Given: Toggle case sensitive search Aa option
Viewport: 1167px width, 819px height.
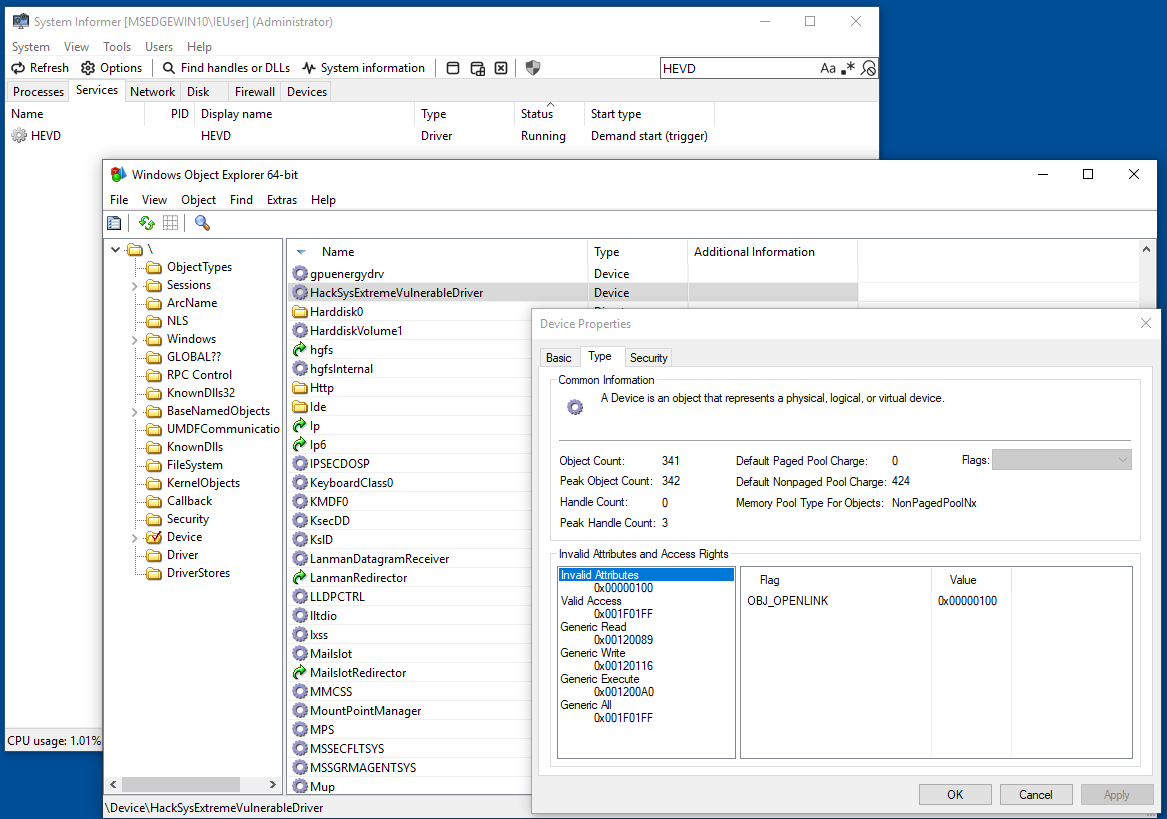Looking at the screenshot, I should coord(827,68).
